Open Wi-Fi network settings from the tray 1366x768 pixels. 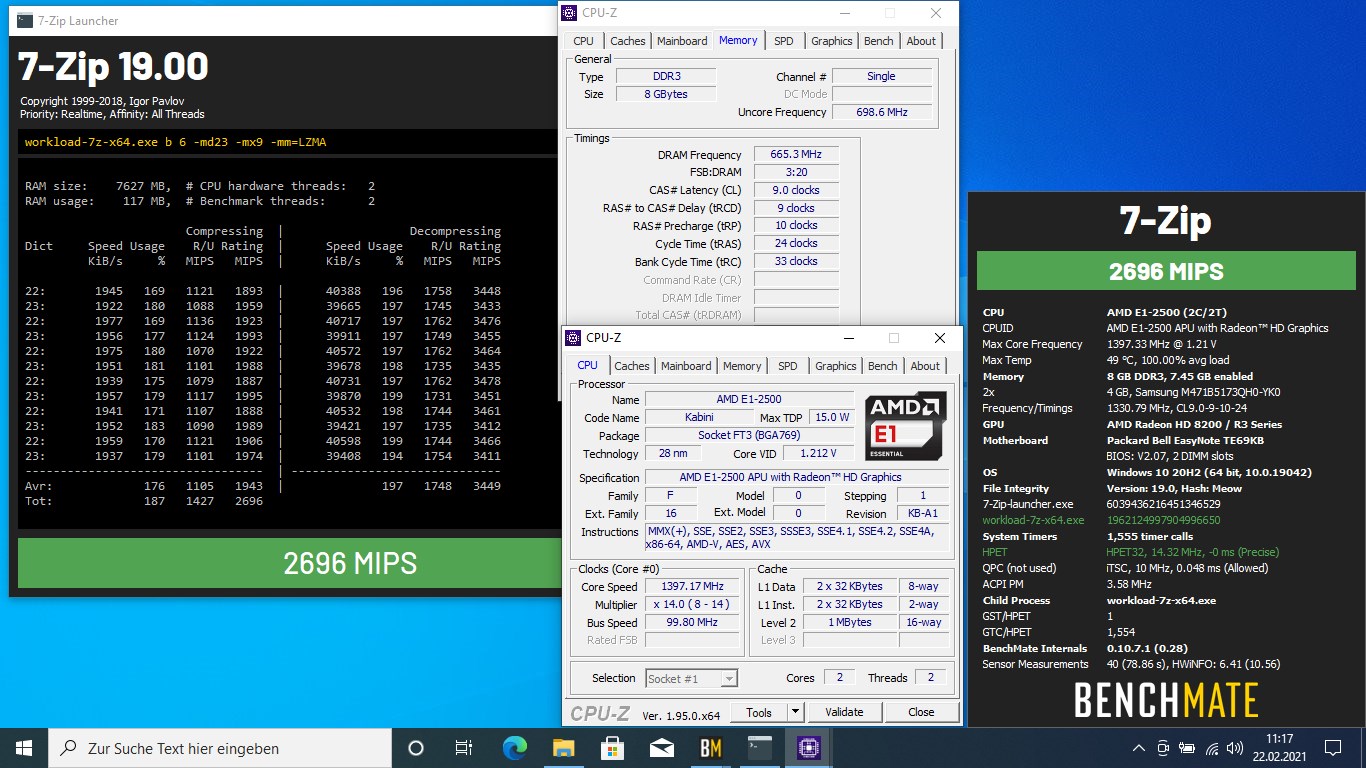1212,748
